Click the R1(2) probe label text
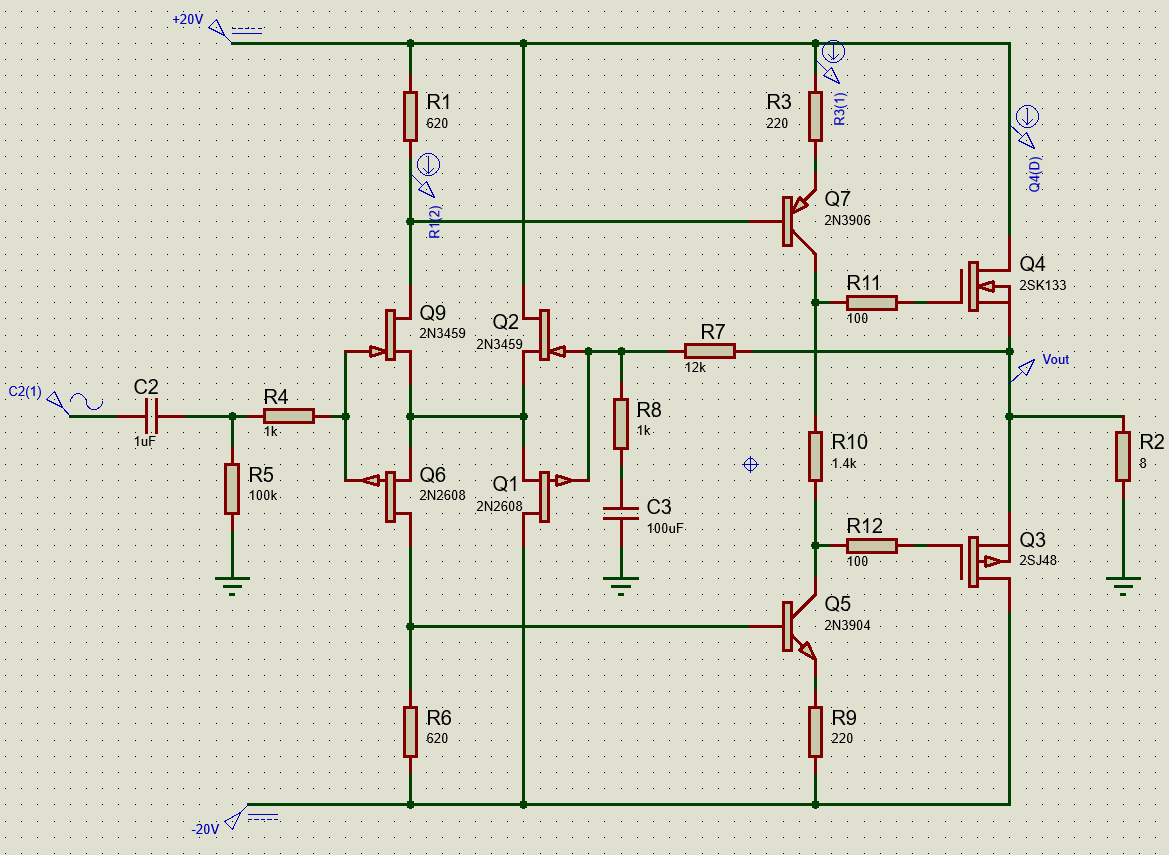 pos(435,221)
